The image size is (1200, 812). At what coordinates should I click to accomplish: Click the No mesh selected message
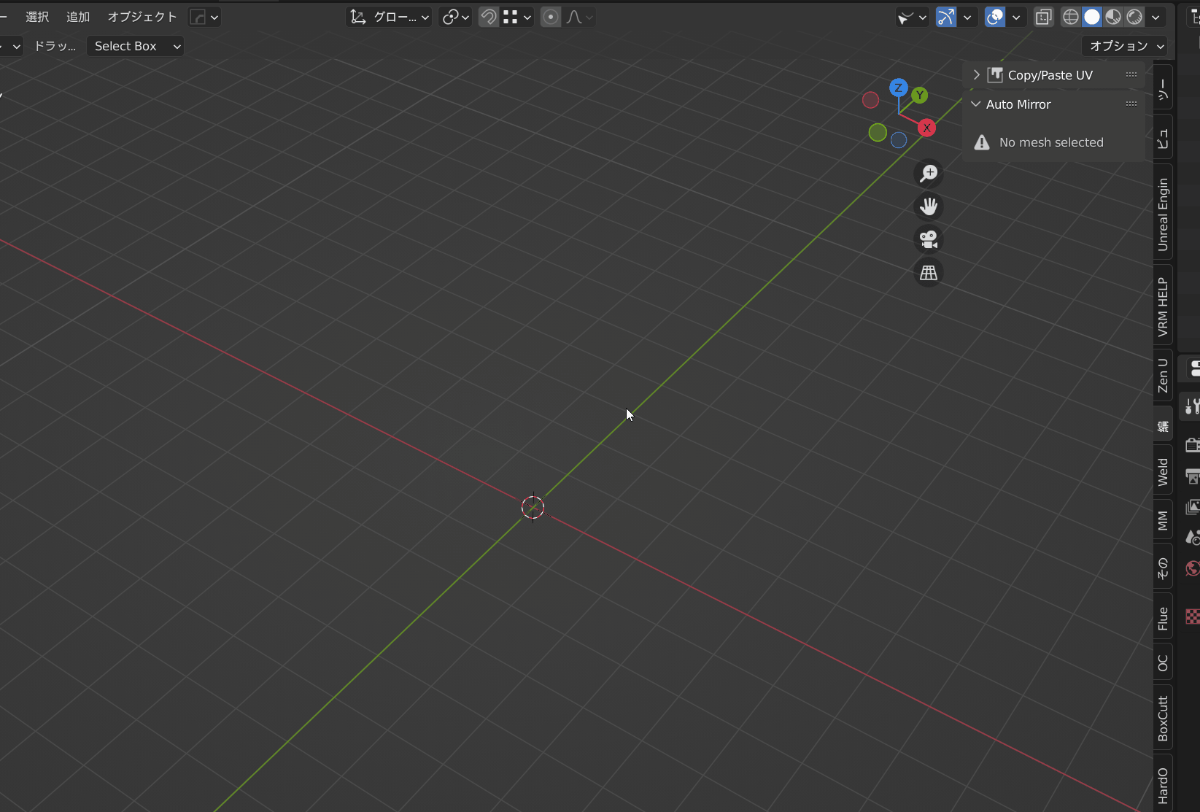click(x=1051, y=143)
